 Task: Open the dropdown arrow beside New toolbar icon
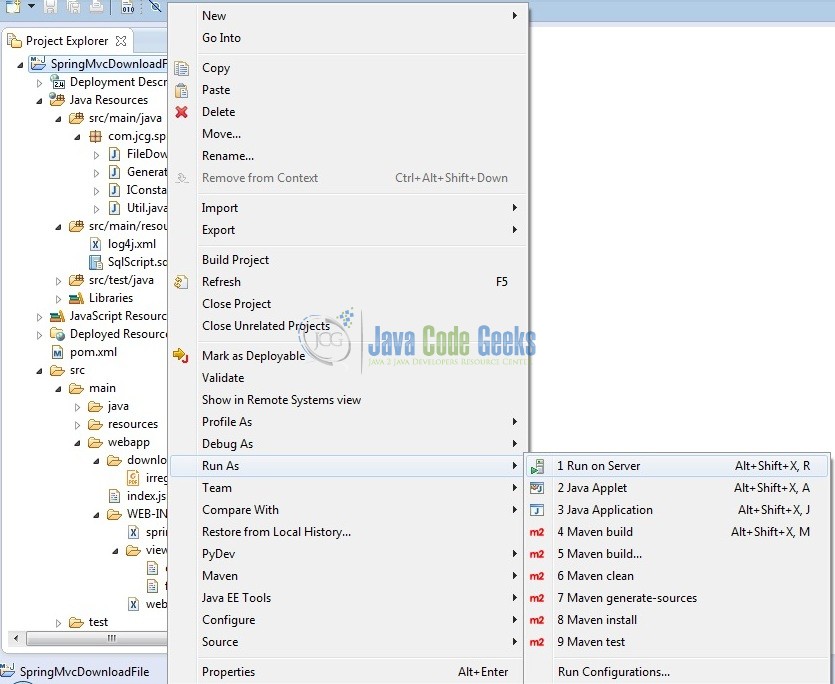tap(31, 6)
